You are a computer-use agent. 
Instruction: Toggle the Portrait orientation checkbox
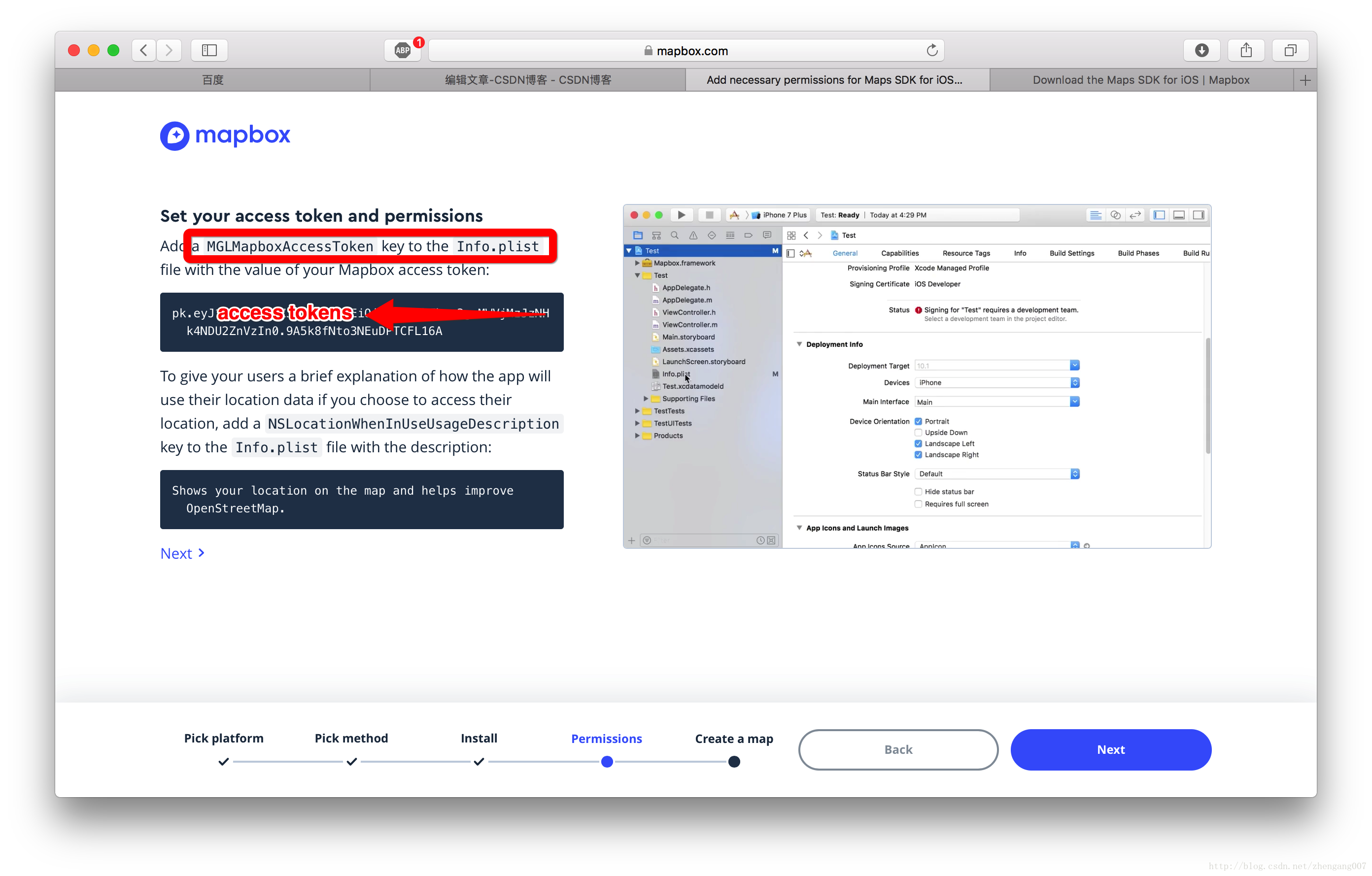pos(918,421)
